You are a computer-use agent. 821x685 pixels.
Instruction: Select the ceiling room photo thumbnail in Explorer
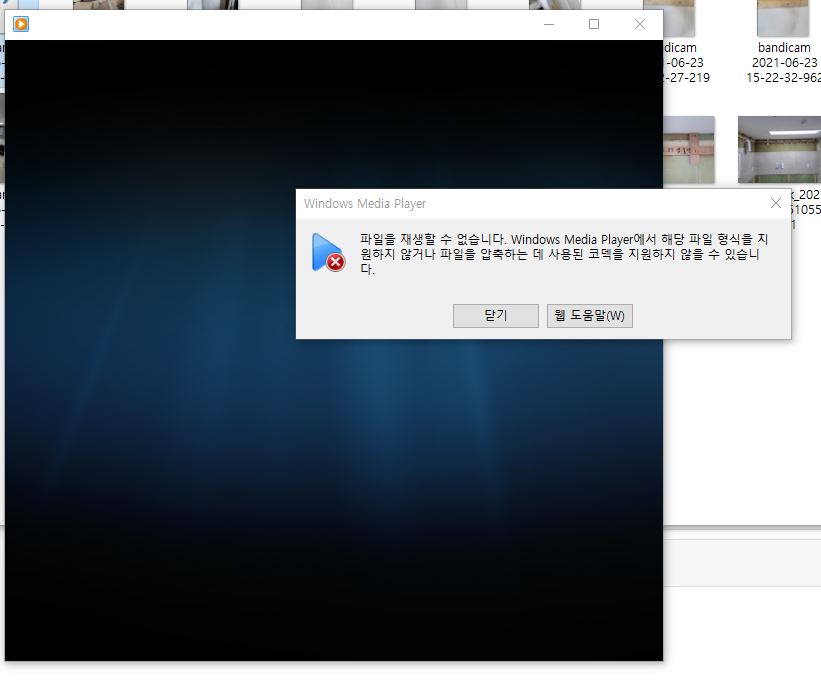coord(779,150)
